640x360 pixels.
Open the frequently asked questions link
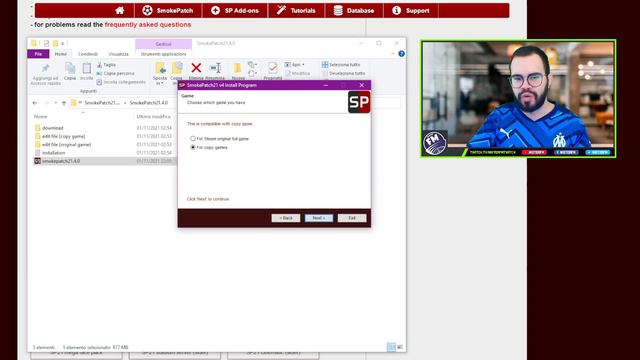(x=148, y=24)
